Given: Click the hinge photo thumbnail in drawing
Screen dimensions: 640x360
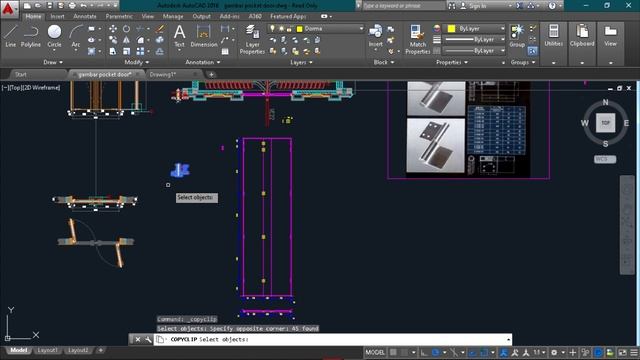Looking at the screenshot, I should [x=436, y=146].
